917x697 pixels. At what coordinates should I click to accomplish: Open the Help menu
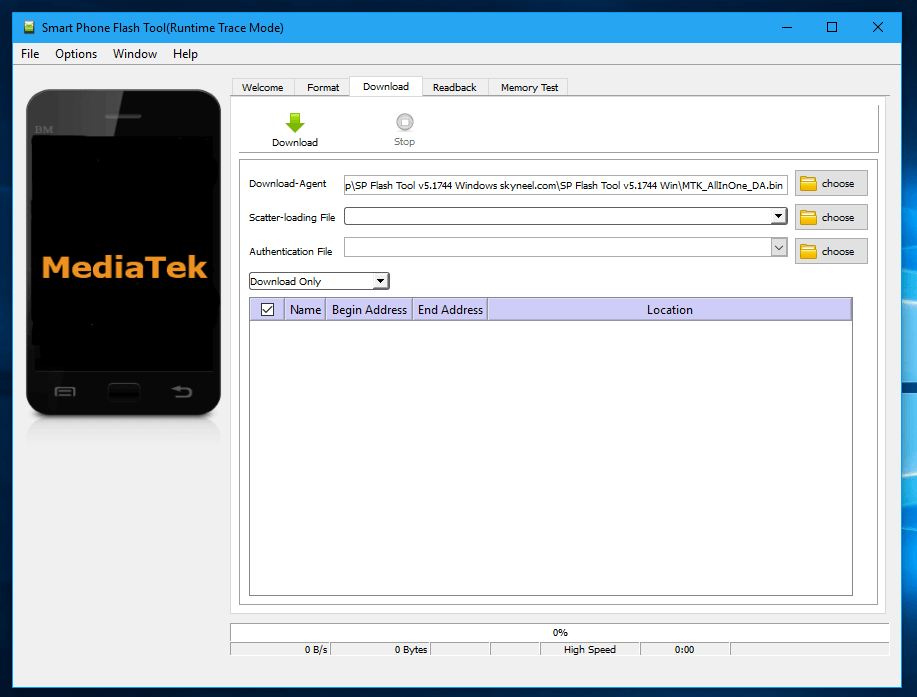[x=185, y=54]
